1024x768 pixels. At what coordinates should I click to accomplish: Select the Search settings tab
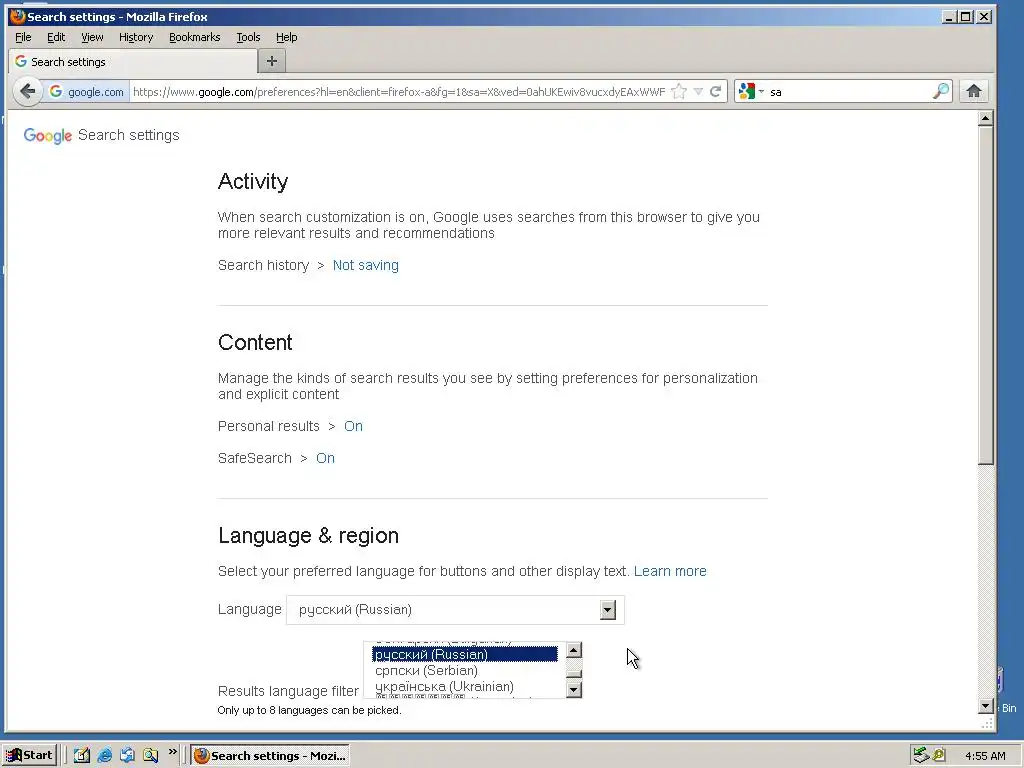pos(133,62)
